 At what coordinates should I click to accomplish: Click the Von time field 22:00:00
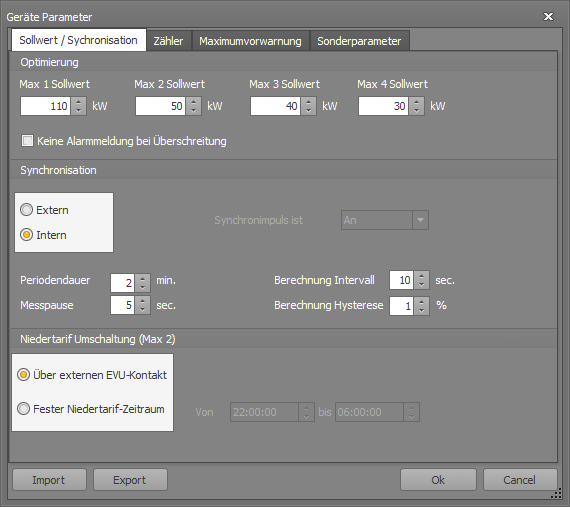(x=264, y=412)
